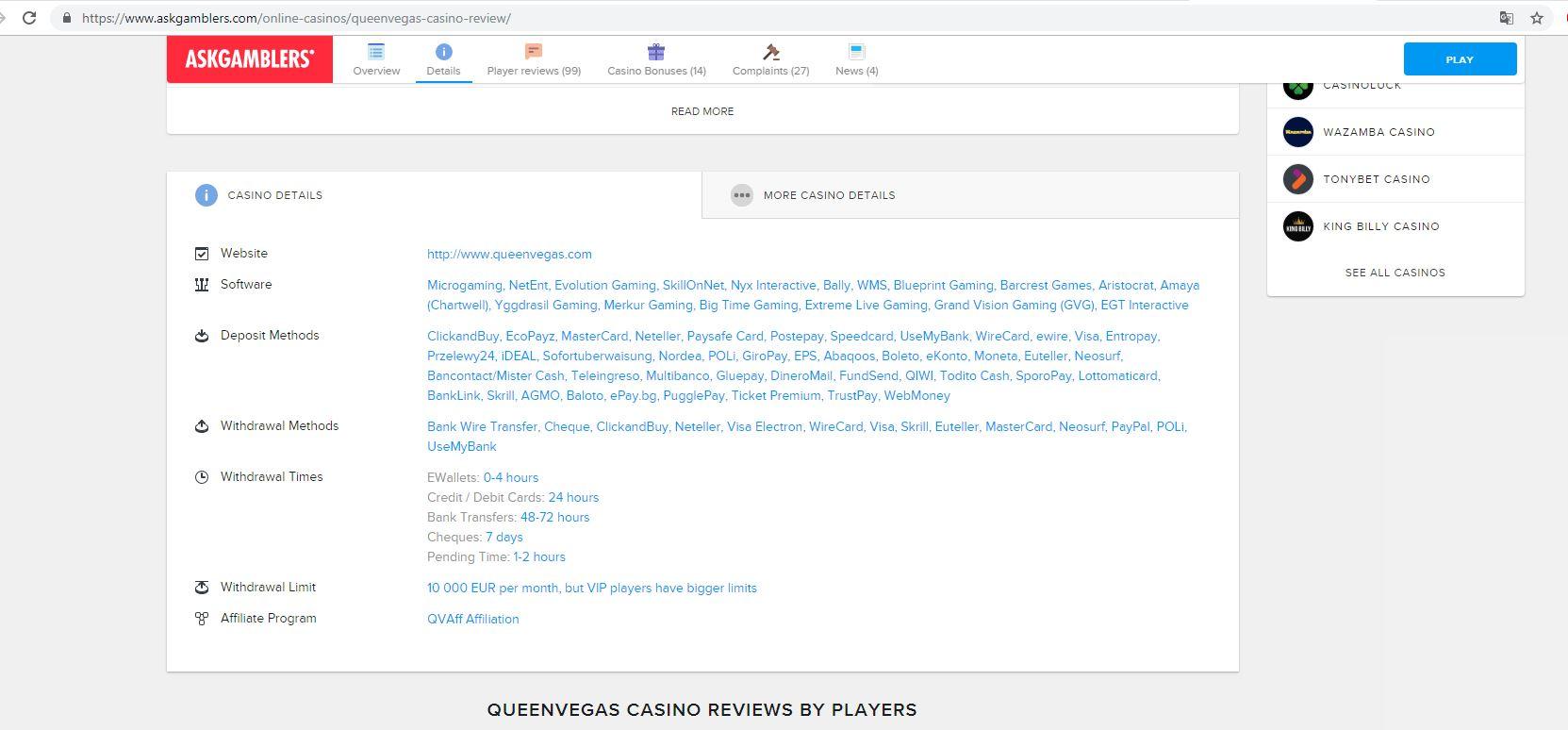
Task: Open Complaints gavel icon
Action: click(x=771, y=52)
